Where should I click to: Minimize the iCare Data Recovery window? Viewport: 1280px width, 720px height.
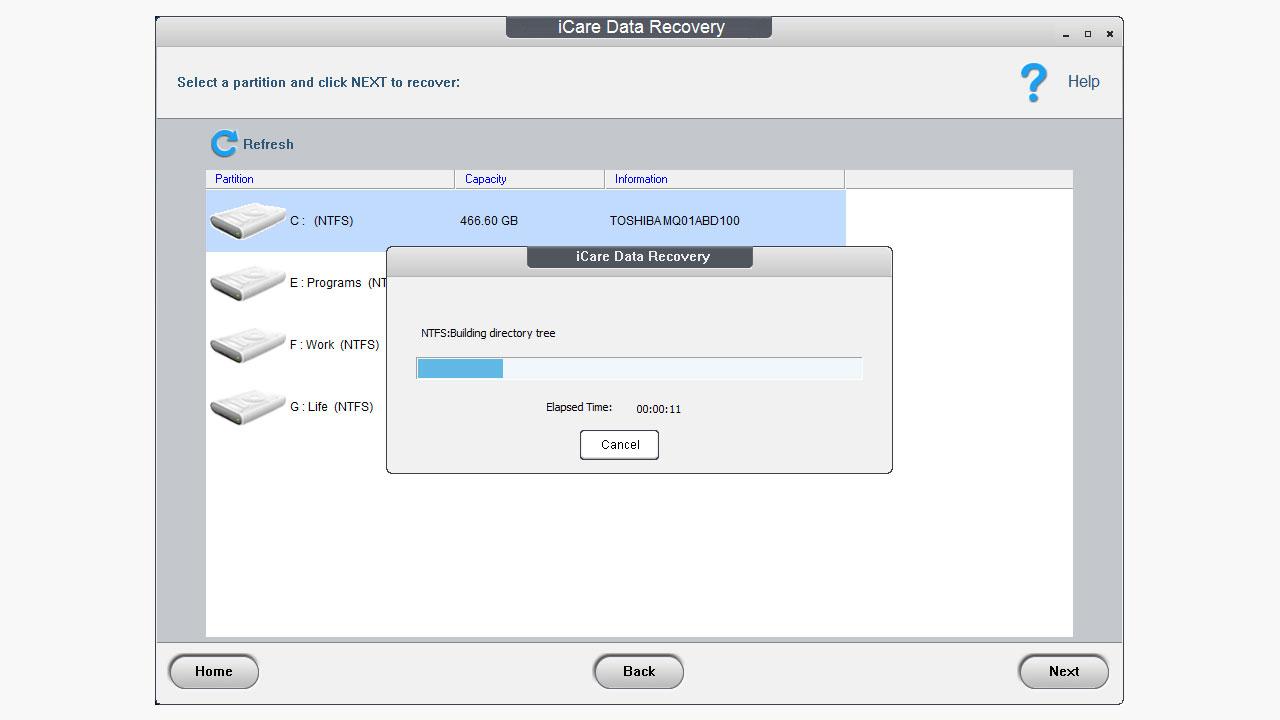click(x=1065, y=33)
